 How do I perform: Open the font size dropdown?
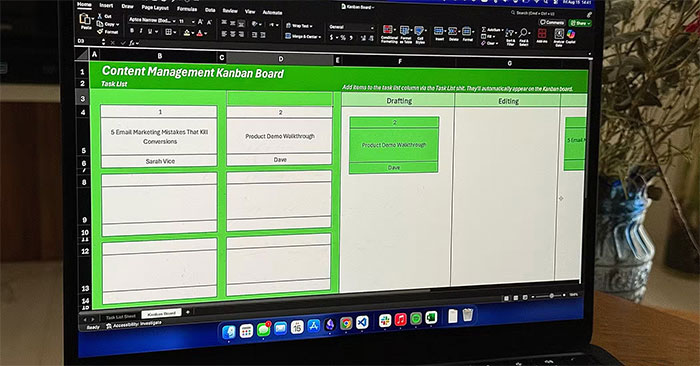(x=193, y=21)
